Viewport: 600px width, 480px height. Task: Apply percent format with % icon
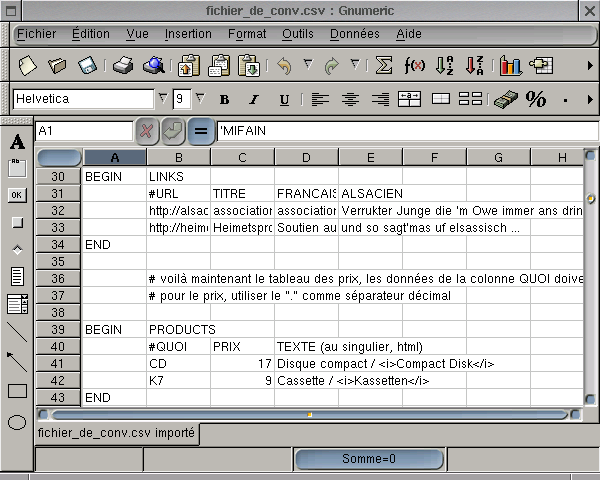tap(536, 99)
